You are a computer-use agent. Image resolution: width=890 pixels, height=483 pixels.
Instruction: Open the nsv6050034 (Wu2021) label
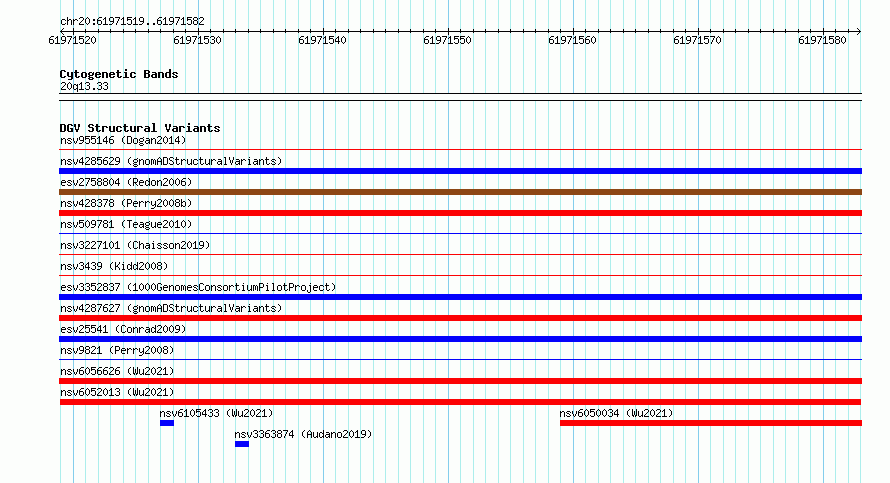(616, 413)
